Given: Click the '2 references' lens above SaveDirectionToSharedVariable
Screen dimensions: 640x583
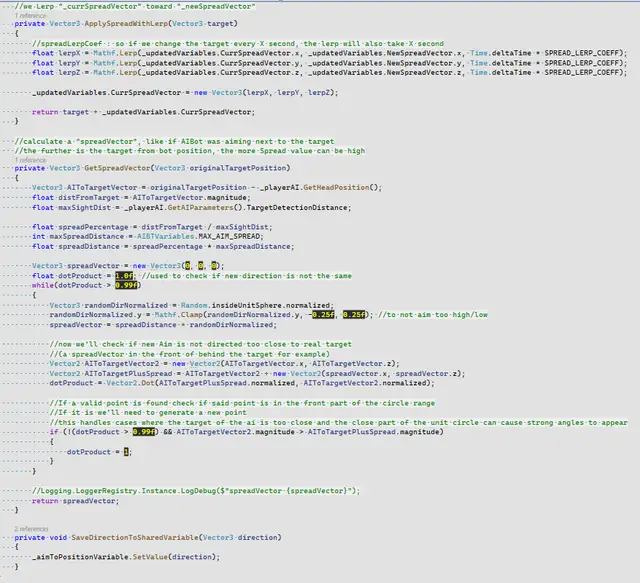Looking at the screenshot, I should 31,529.
